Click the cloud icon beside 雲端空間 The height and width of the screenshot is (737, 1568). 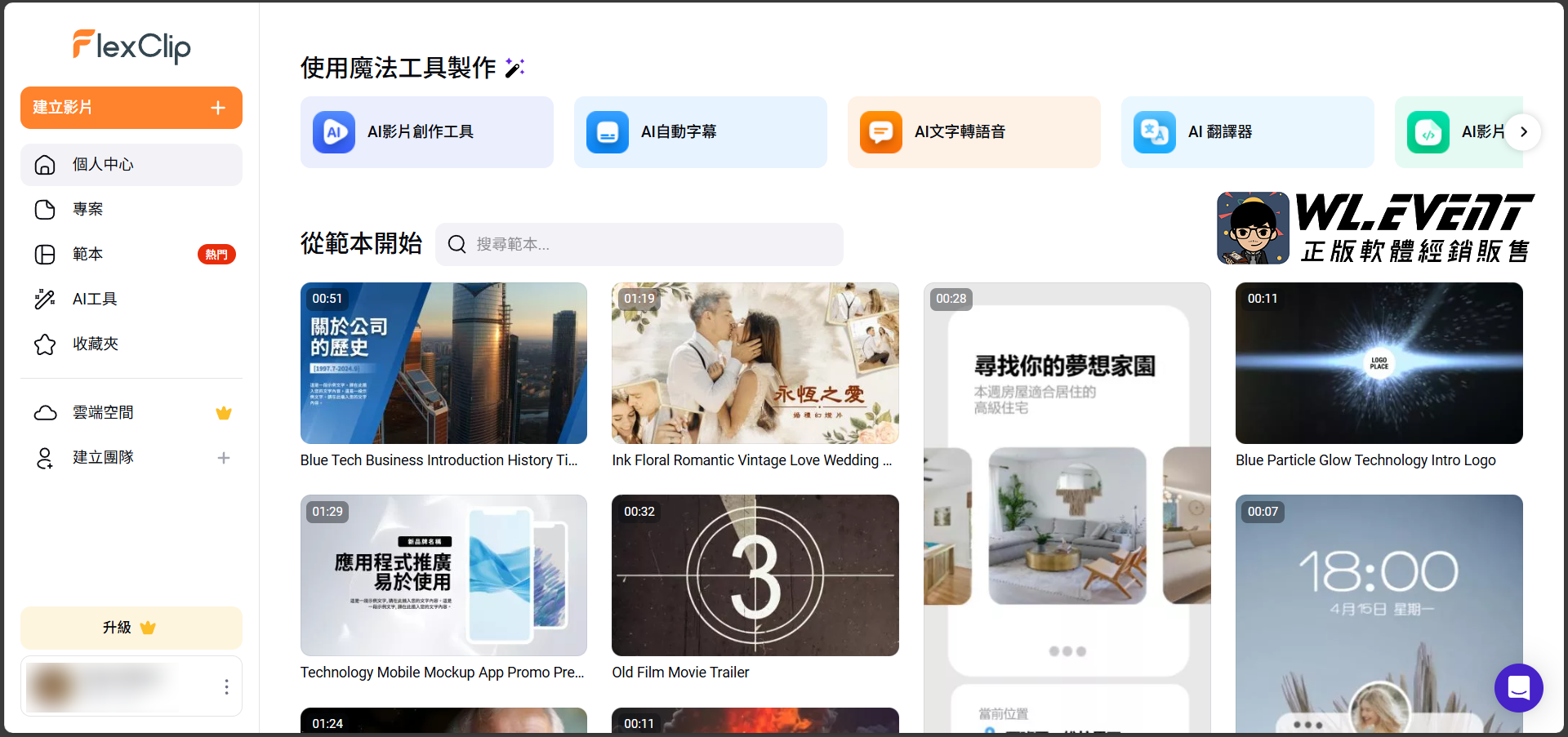(45, 413)
